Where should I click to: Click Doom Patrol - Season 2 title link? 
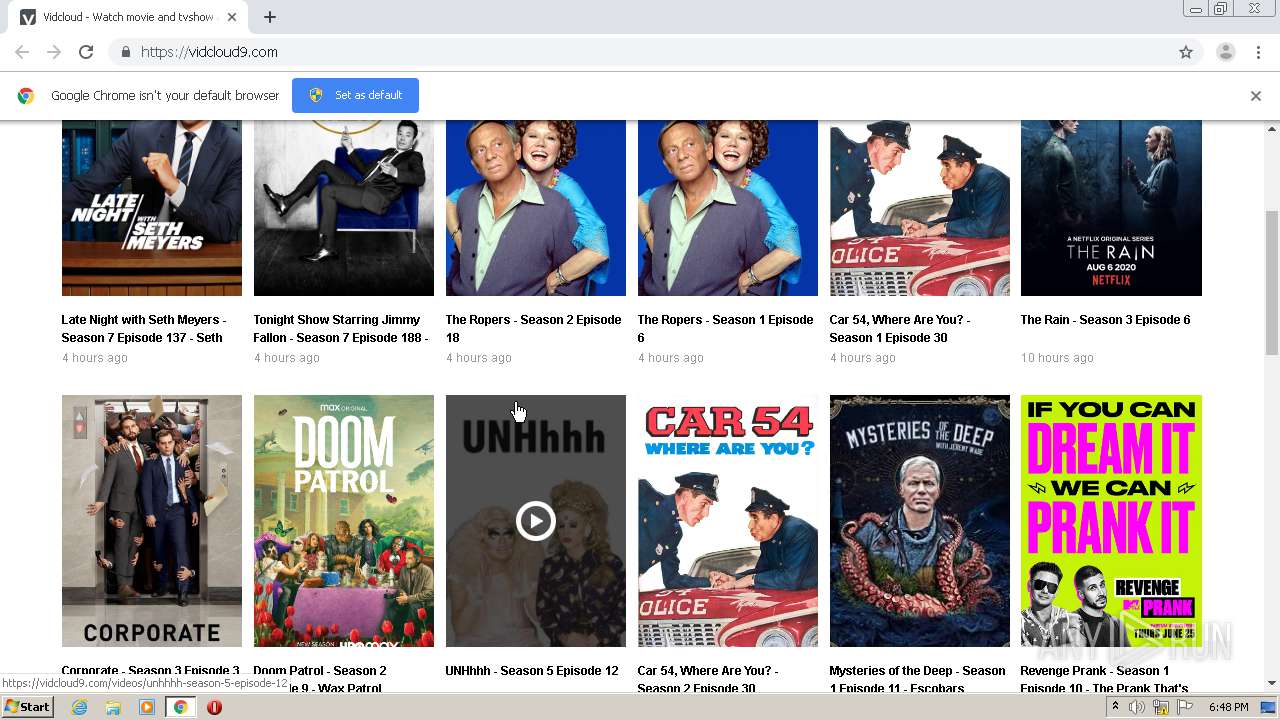pos(320,679)
